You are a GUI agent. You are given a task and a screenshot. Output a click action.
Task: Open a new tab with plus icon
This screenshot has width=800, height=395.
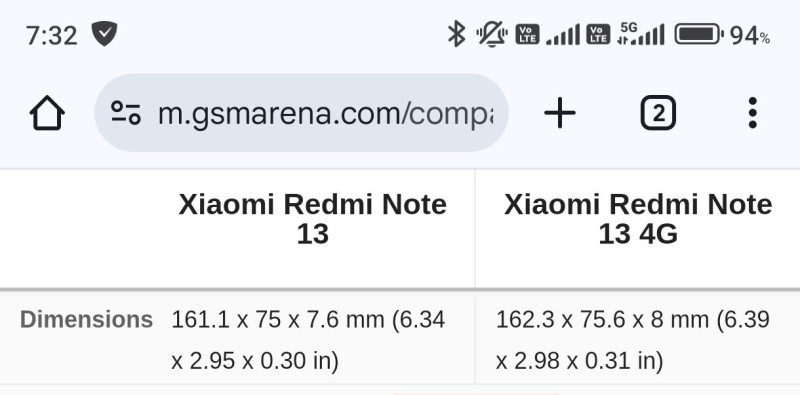click(560, 113)
